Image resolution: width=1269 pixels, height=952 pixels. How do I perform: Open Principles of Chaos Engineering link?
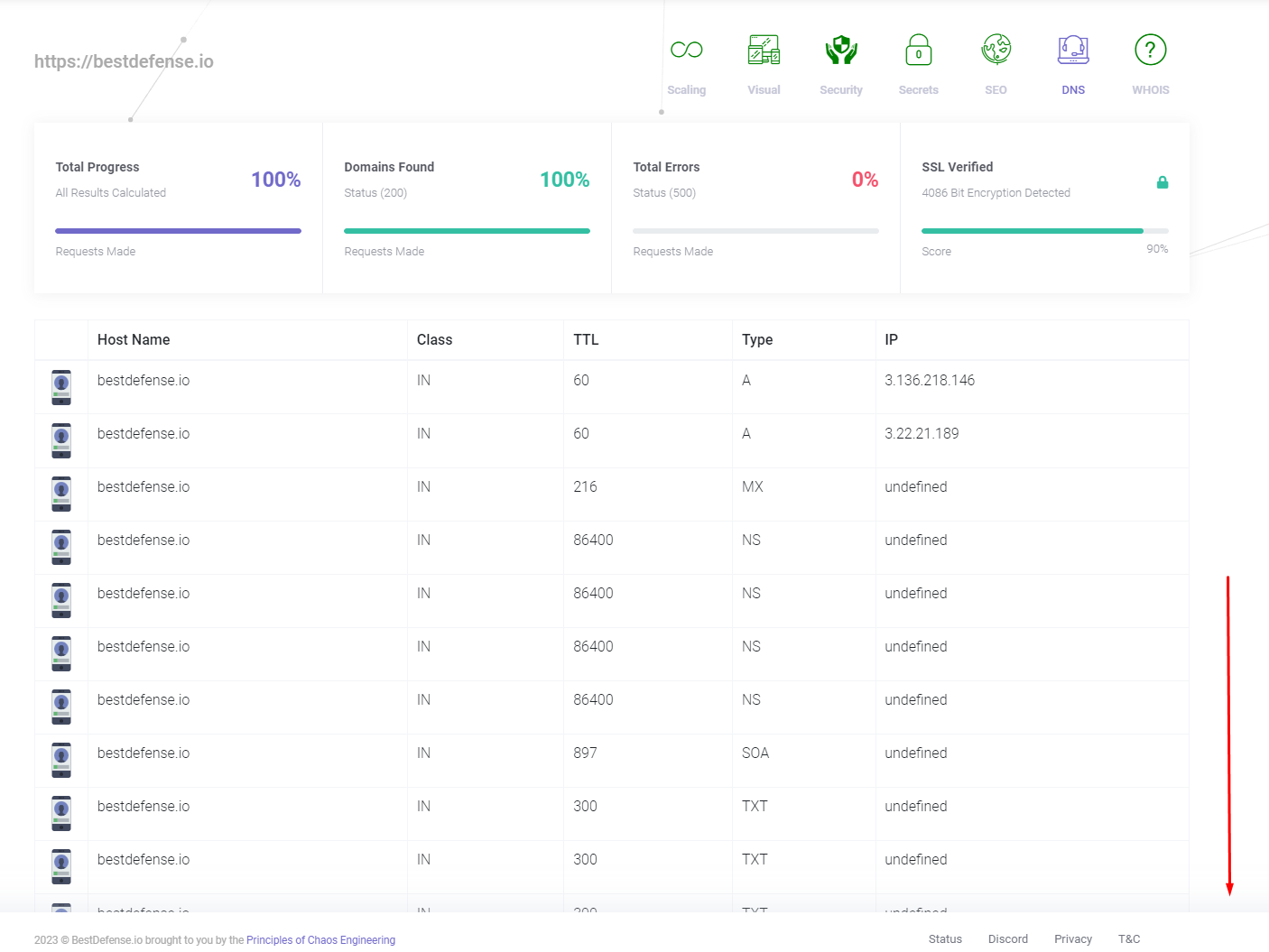[320, 940]
